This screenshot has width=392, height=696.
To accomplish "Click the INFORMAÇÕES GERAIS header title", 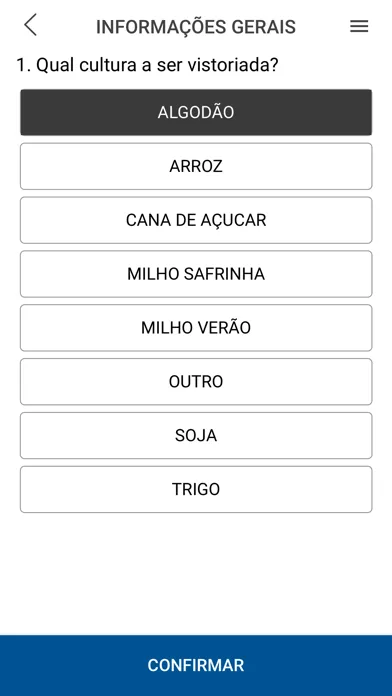I will point(196,27).
